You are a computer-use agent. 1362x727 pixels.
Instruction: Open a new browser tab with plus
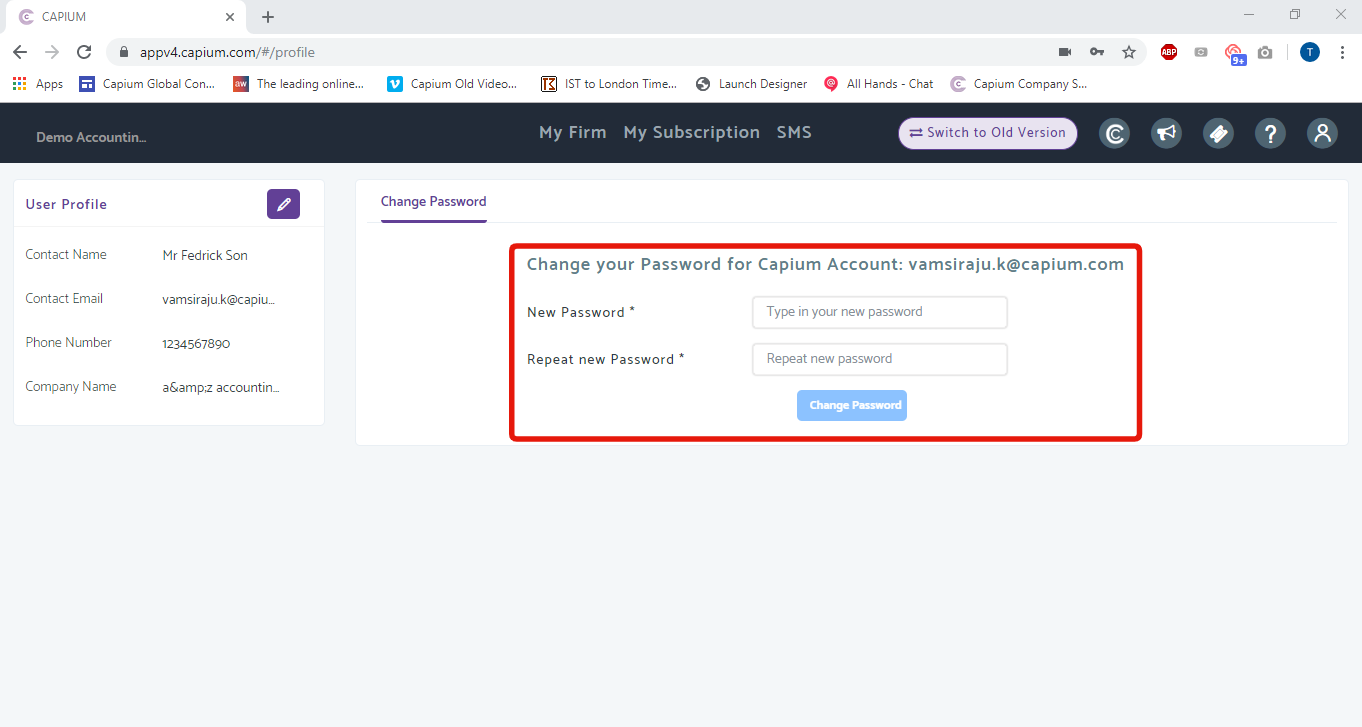pos(268,17)
